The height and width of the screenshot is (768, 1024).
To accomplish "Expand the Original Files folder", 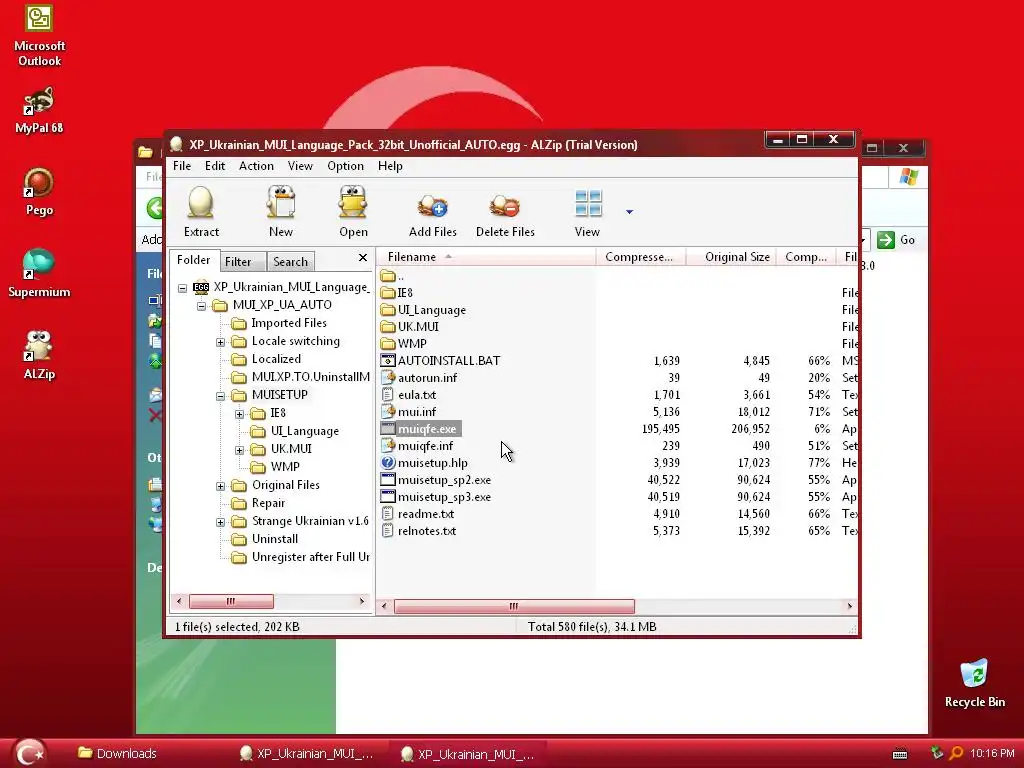I will [x=221, y=487].
